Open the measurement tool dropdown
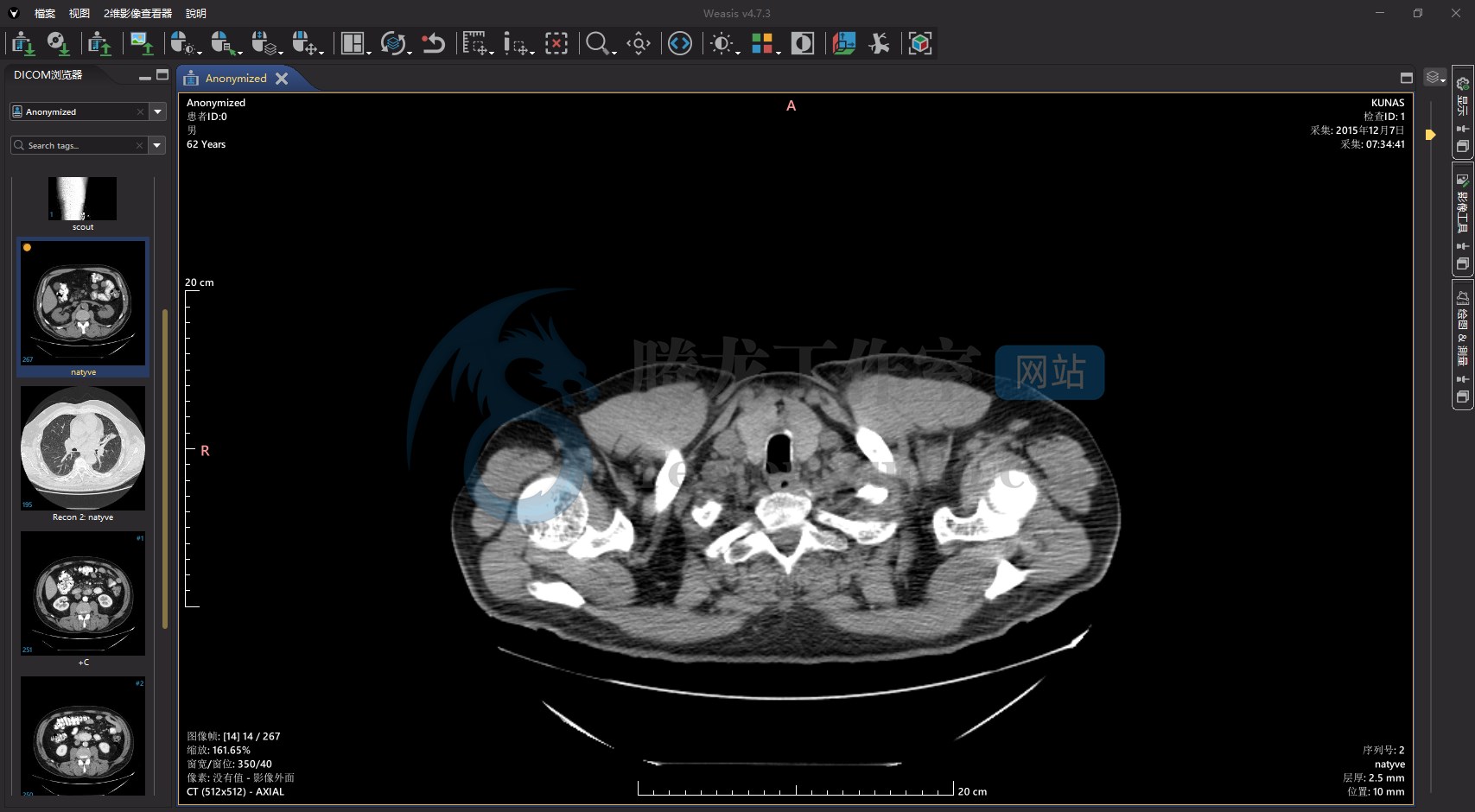This screenshot has width=1475, height=812. coord(477,43)
